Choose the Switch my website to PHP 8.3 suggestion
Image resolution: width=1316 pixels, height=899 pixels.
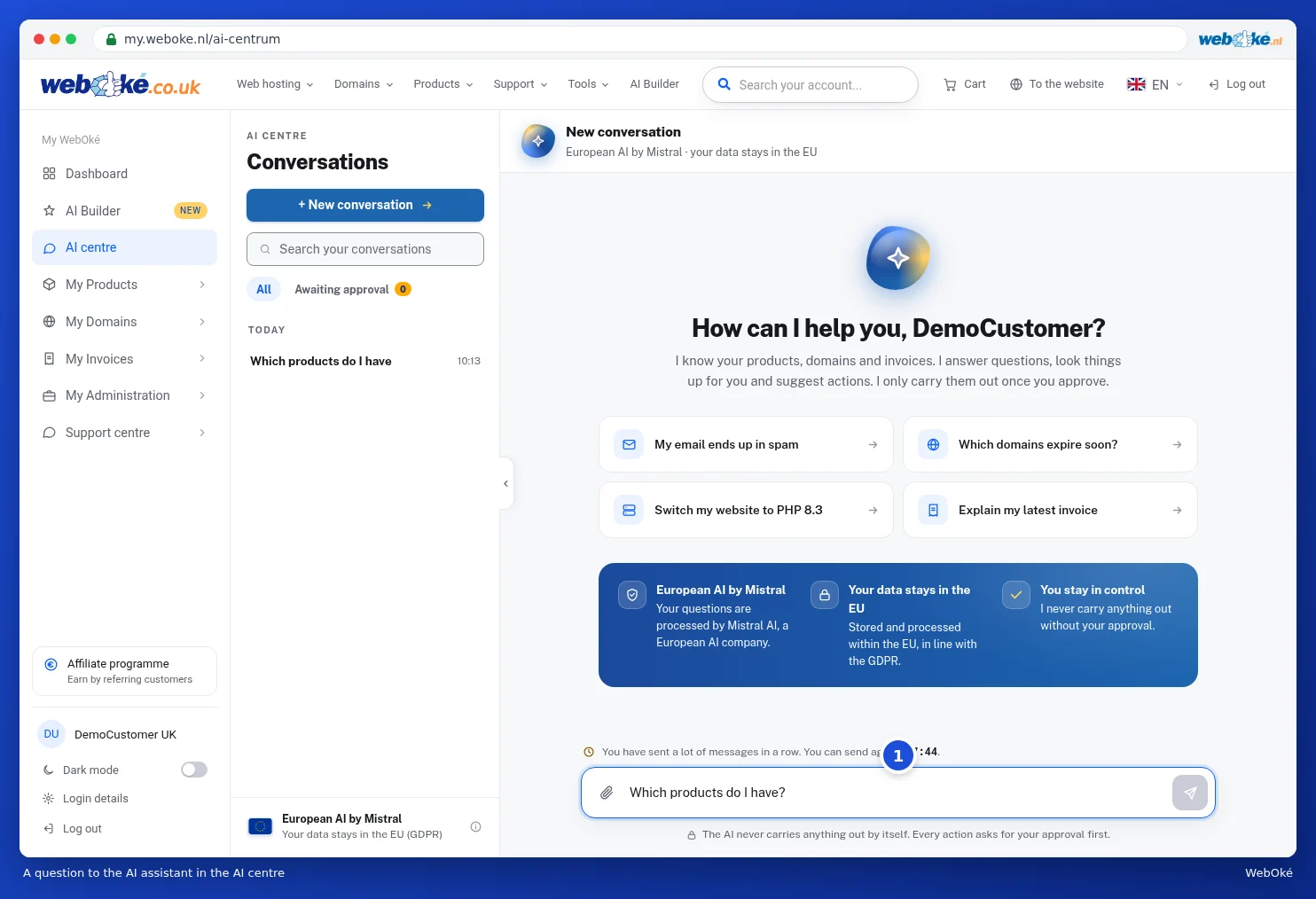tap(746, 510)
